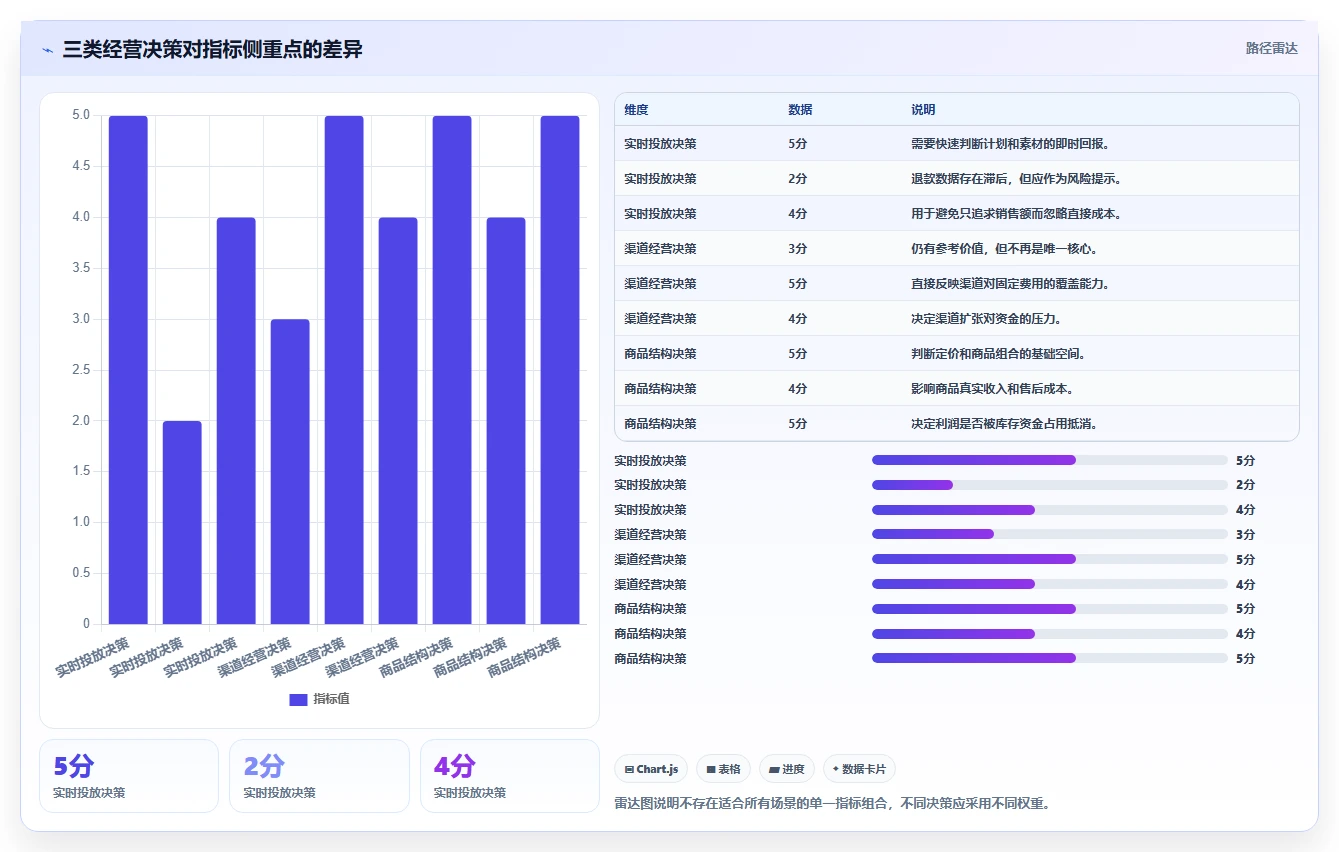The height and width of the screenshot is (852, 1339).
Task: Click the 商品结构决策 4分 progress bar
Action: point(1049,634)
